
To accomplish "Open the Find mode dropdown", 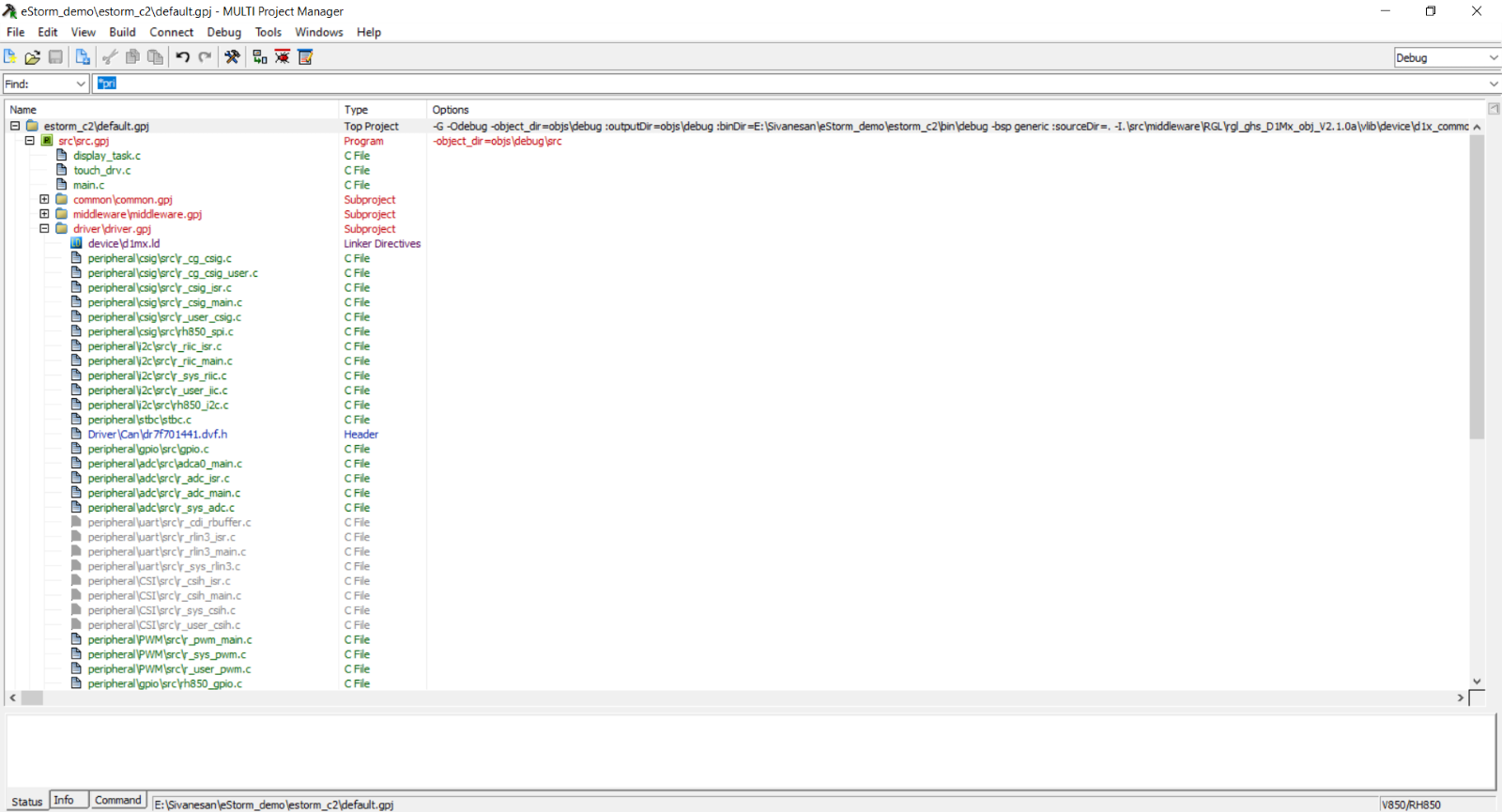I will [46, 84].
